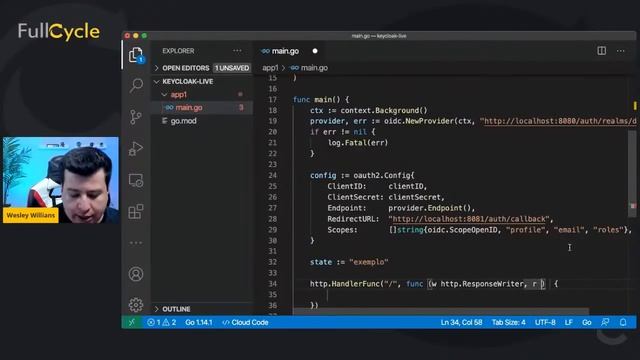The height and width of the screenshot is (360, 640).
Task: Click the localhost:8081 auth callback URL
Action: coord(468,219)
